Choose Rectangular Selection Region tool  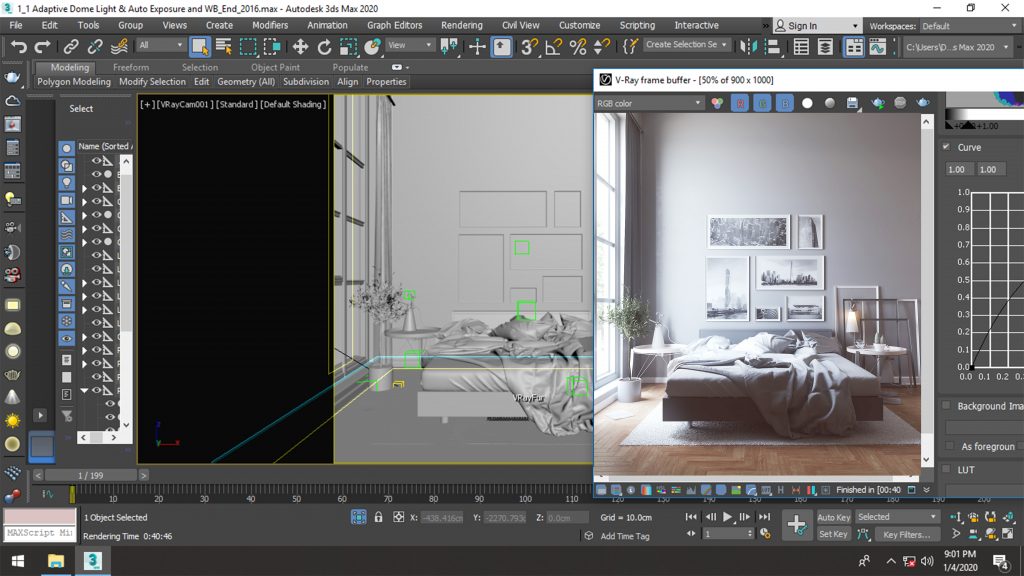coord(248,46)
